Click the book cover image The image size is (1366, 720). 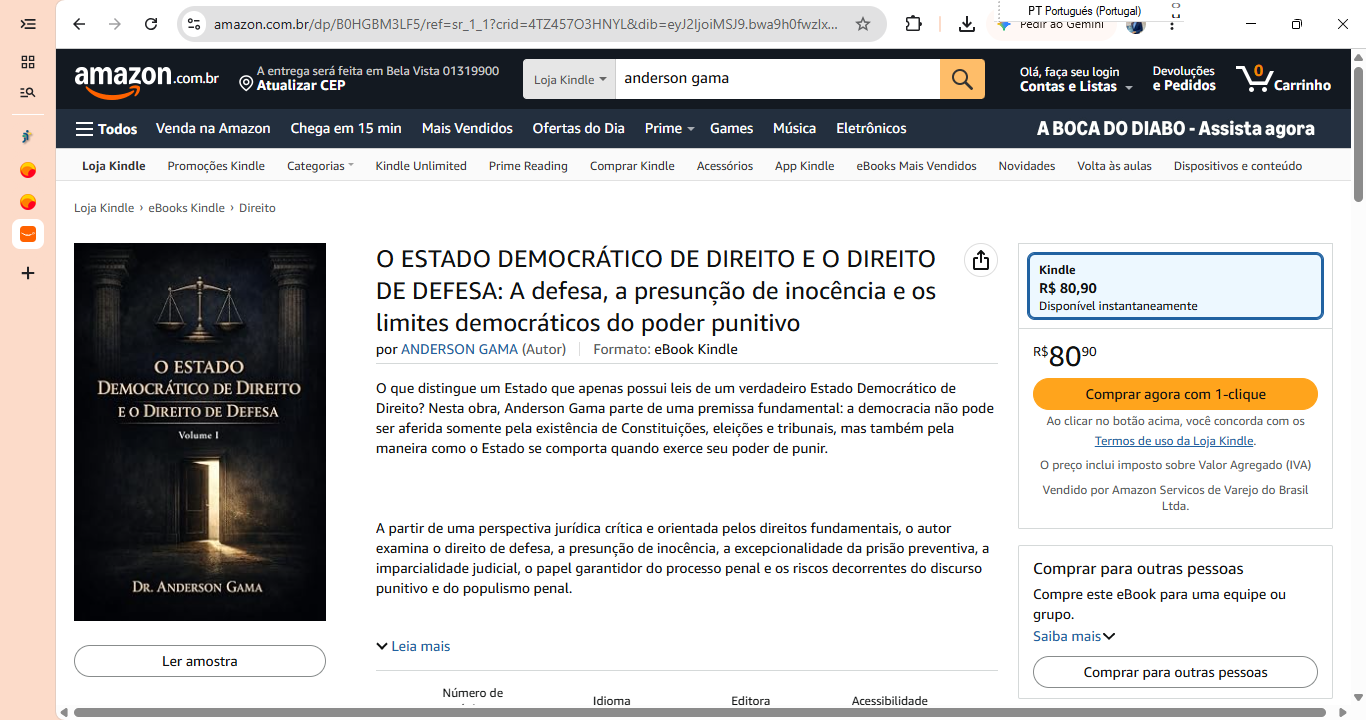point(200,432)
